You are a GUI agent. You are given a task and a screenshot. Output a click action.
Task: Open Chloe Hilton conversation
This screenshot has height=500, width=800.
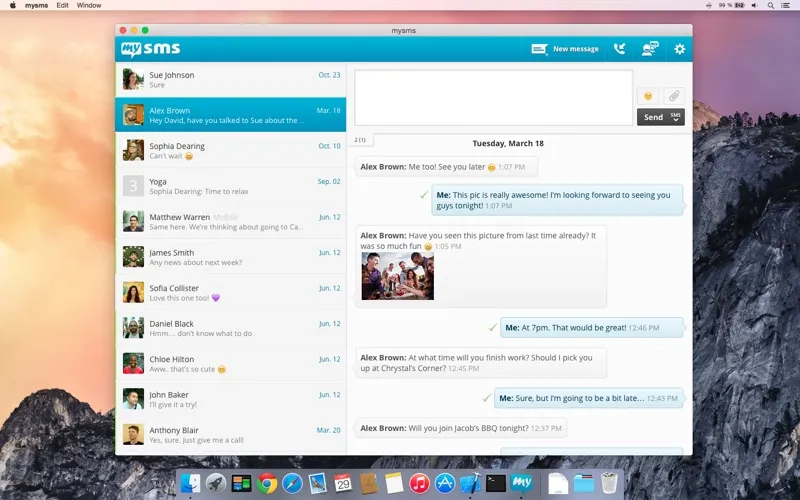pos(231,363)
